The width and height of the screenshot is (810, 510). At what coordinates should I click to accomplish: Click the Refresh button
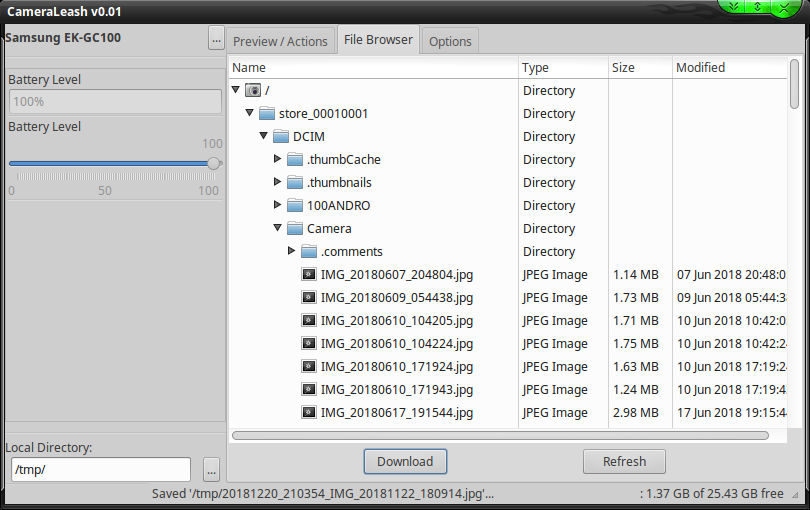[x=624, y=461]
